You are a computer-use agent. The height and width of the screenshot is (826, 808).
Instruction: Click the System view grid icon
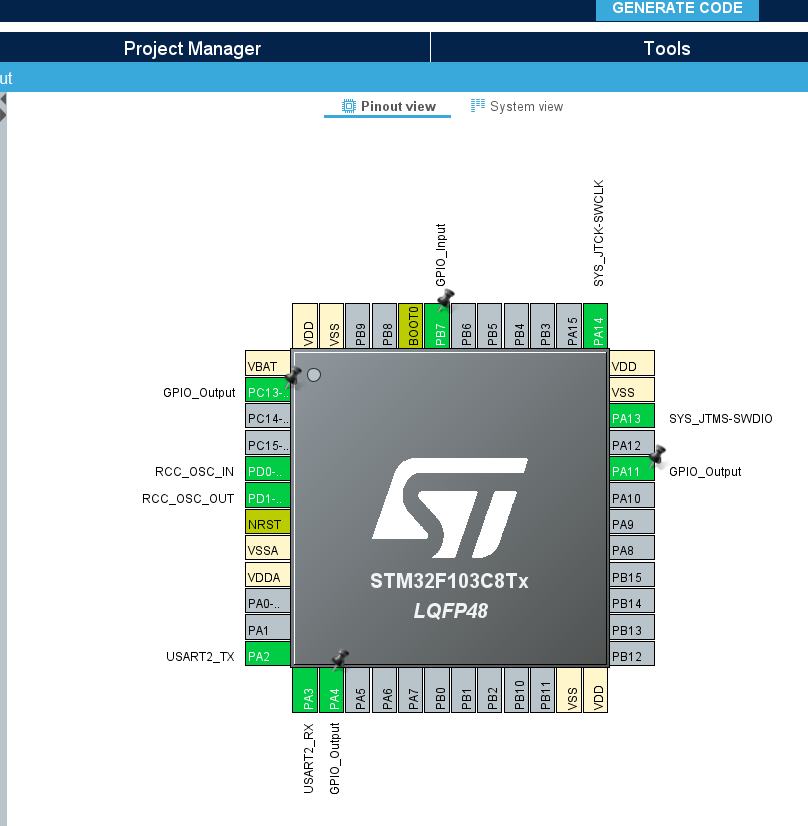click(478, 105)
